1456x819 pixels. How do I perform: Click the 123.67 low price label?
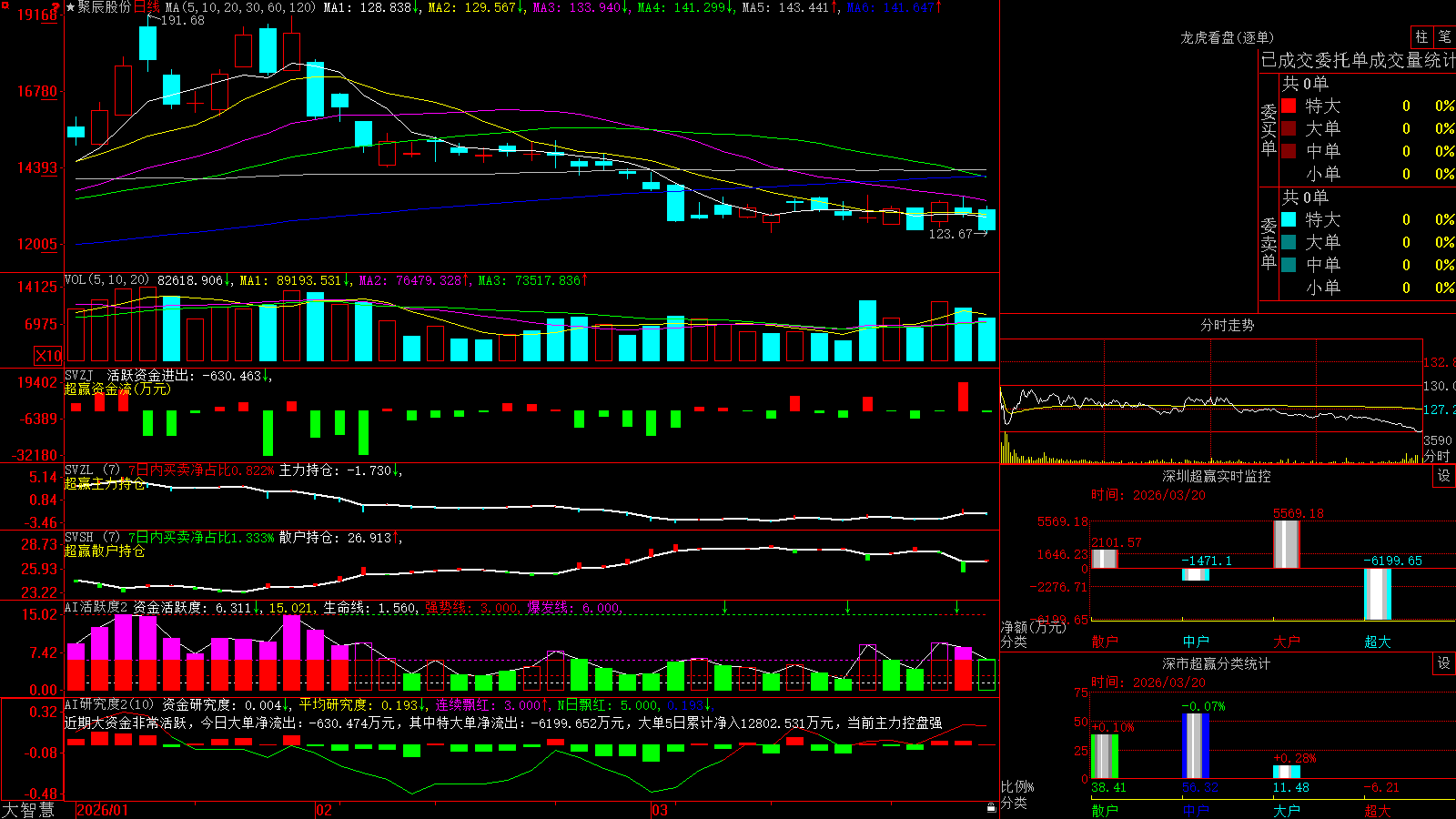tap(950, 234)
